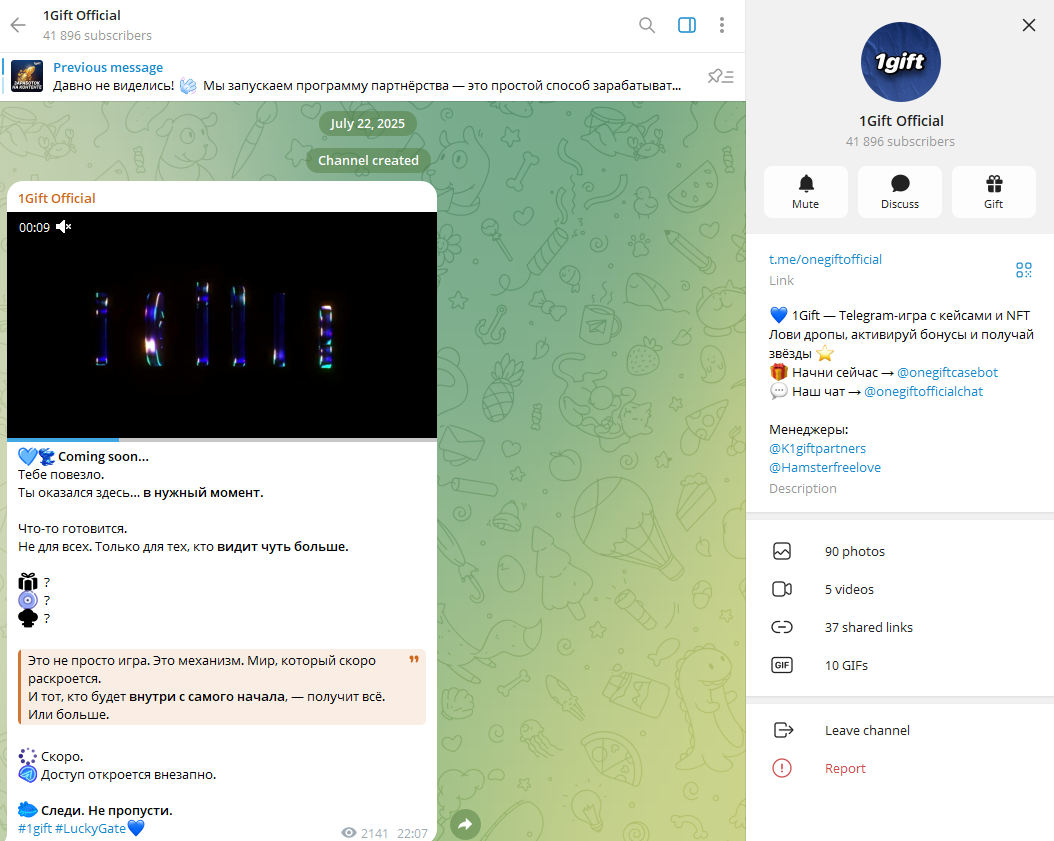Viewport: 1054px width, 841px height.
Task: Open Discuss chat button
Action: pyautogui.click(x=899, y=192)
